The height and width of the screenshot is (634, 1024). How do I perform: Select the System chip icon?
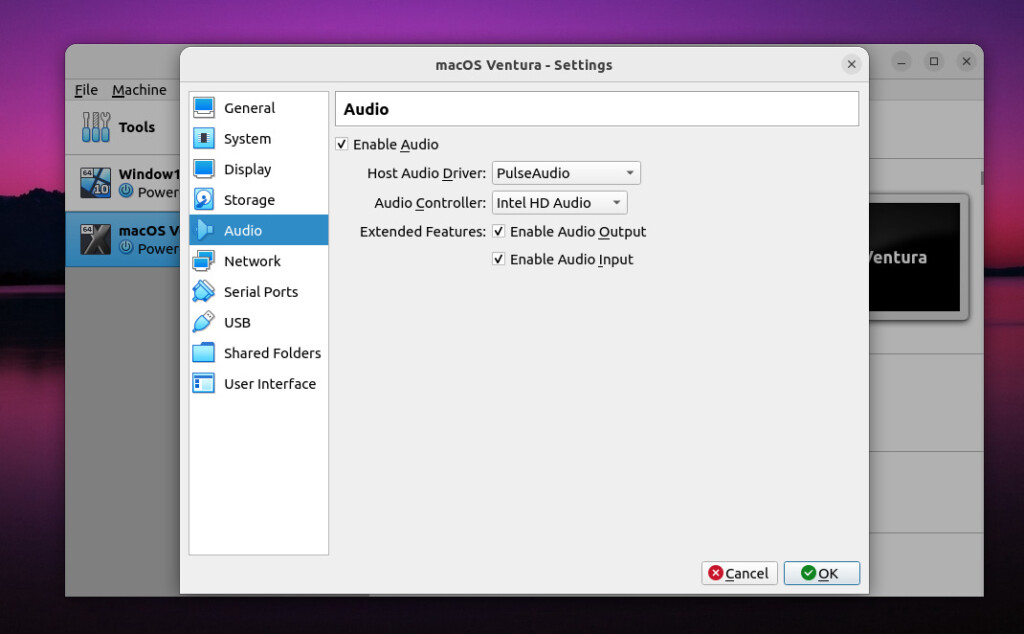click(204, 139)
